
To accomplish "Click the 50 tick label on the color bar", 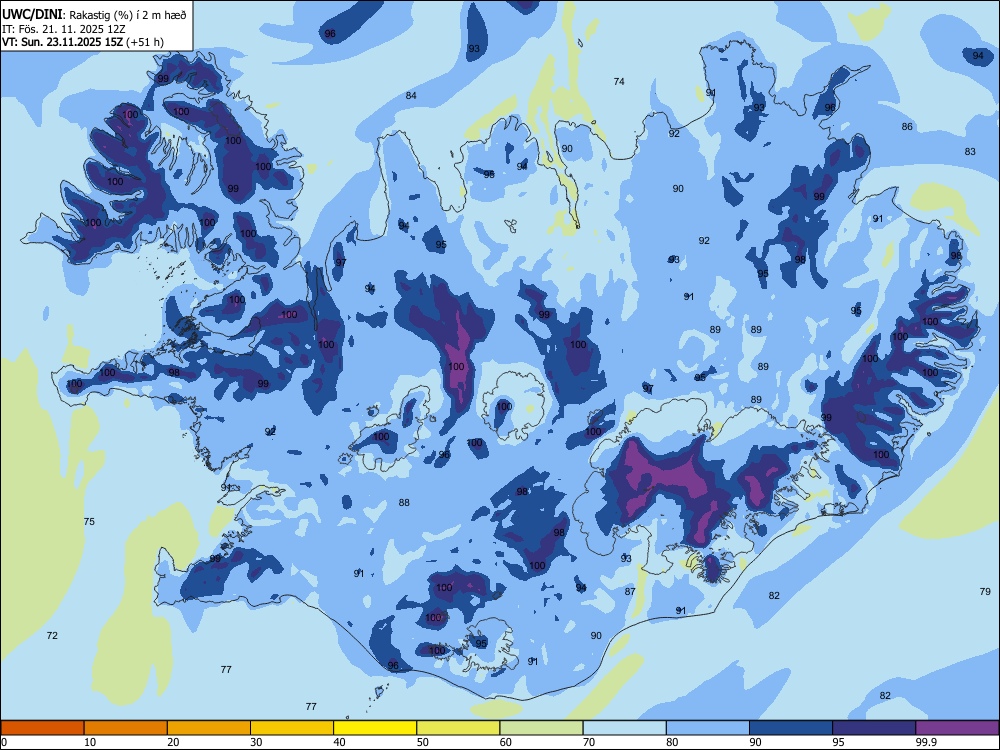I will tap(422, 742).
